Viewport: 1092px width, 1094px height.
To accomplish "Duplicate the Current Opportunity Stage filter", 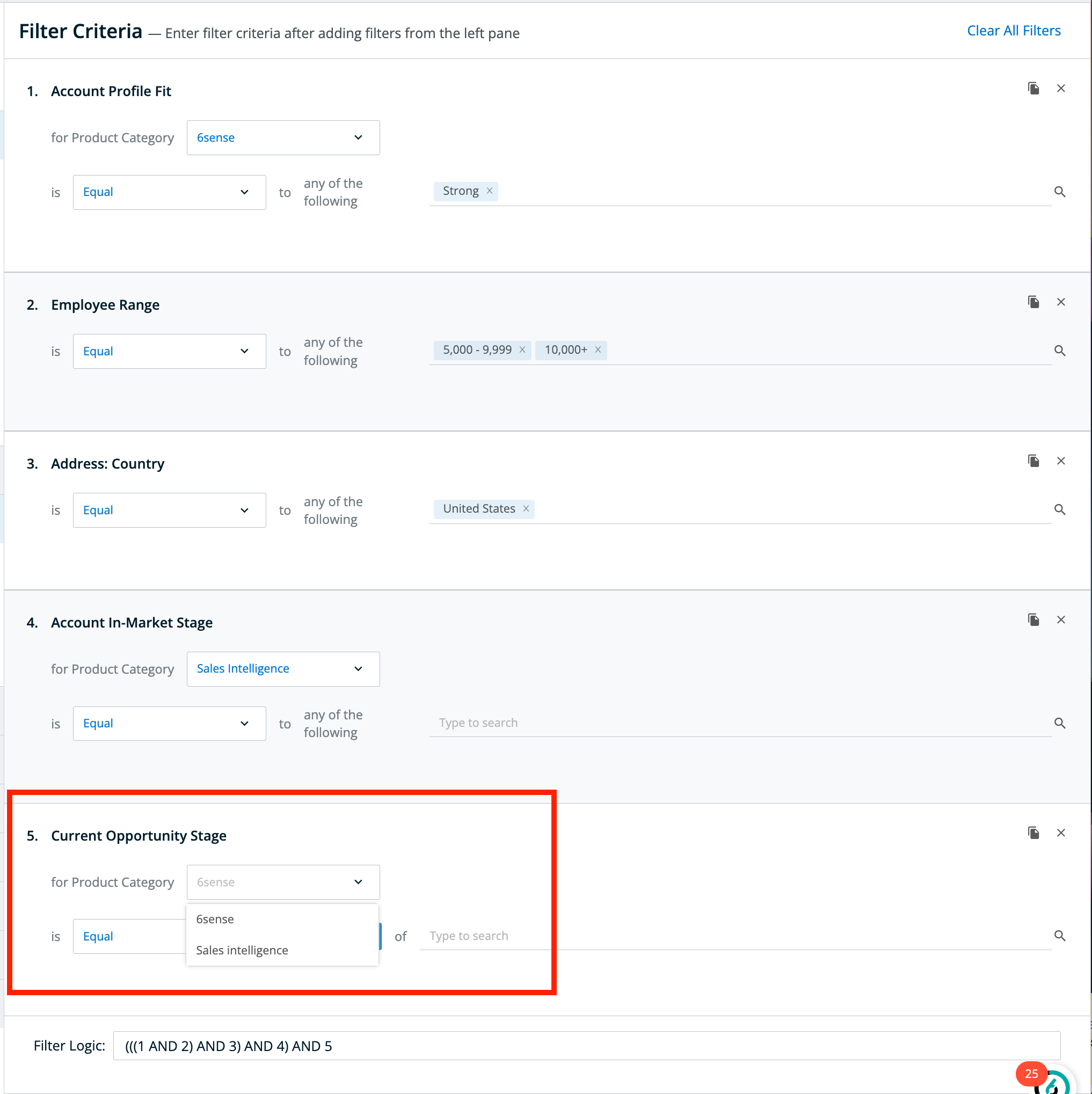I will click(x=1033, y=833).
